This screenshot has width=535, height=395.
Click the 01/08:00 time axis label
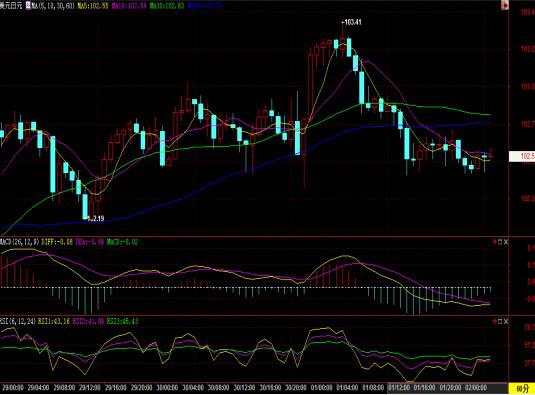coord(373,388)
